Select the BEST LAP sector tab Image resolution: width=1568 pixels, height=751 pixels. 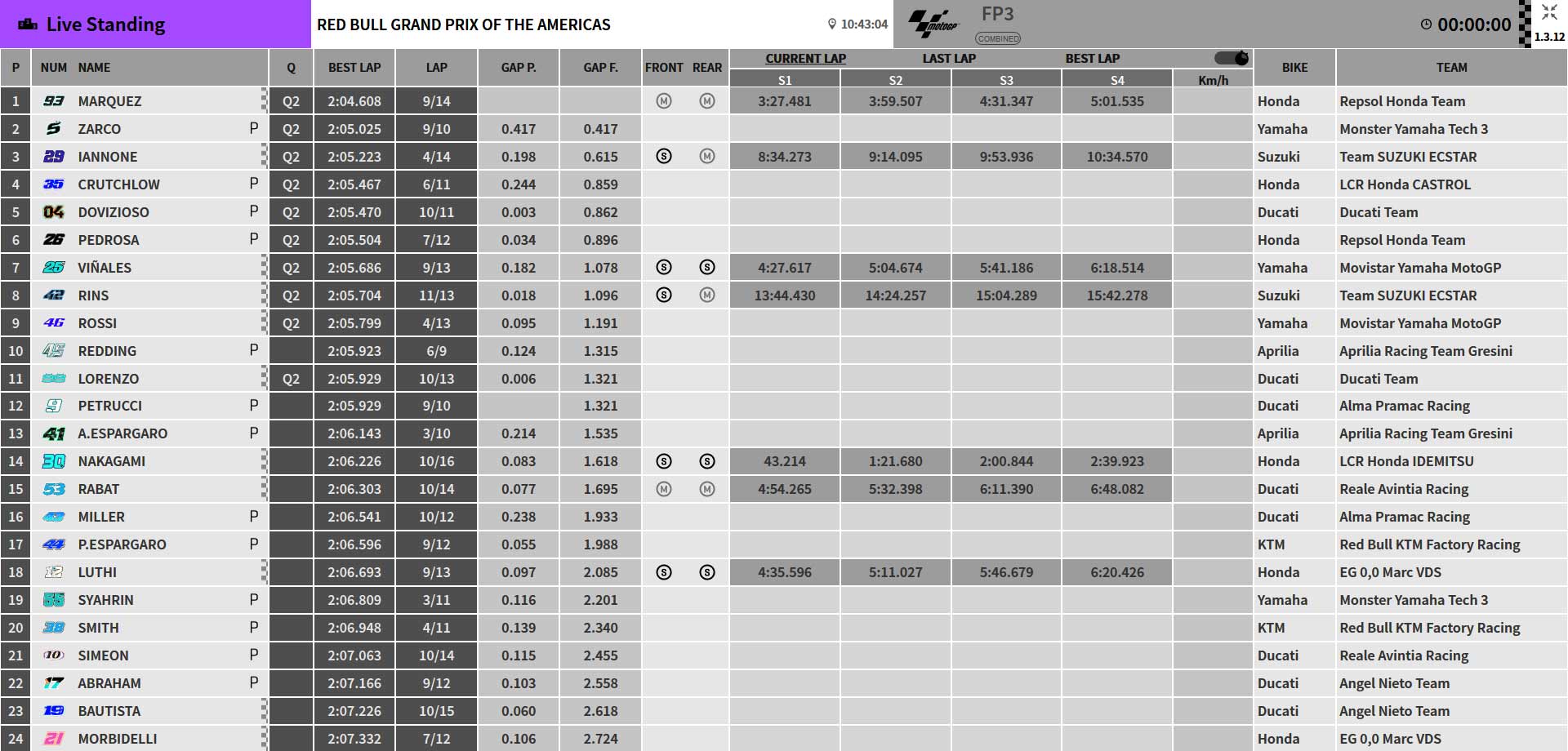[x=1092, y=59]
